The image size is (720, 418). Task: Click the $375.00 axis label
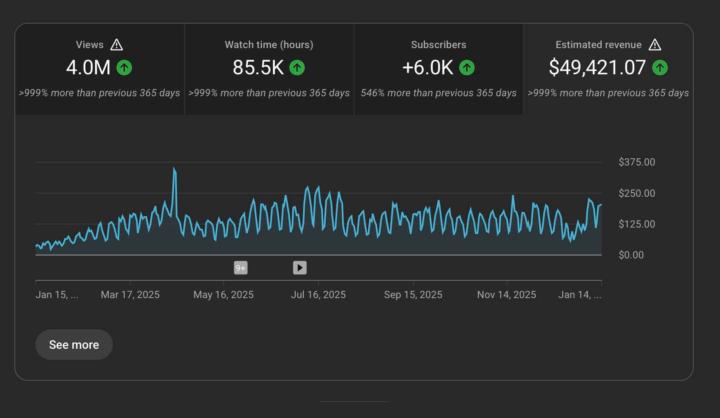[x=636, y=162]
